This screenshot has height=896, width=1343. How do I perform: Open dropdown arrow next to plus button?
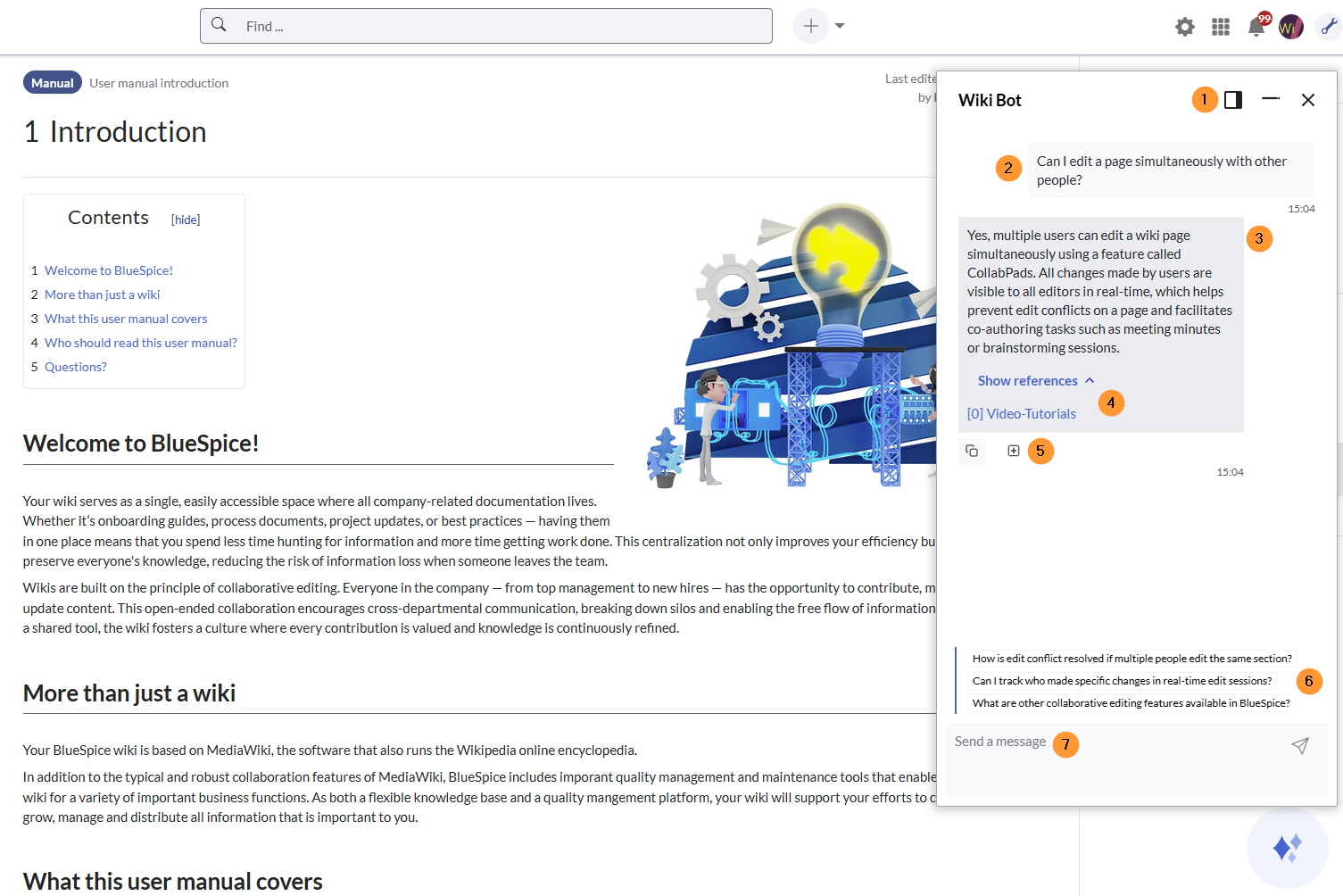[x=840, y=26]
